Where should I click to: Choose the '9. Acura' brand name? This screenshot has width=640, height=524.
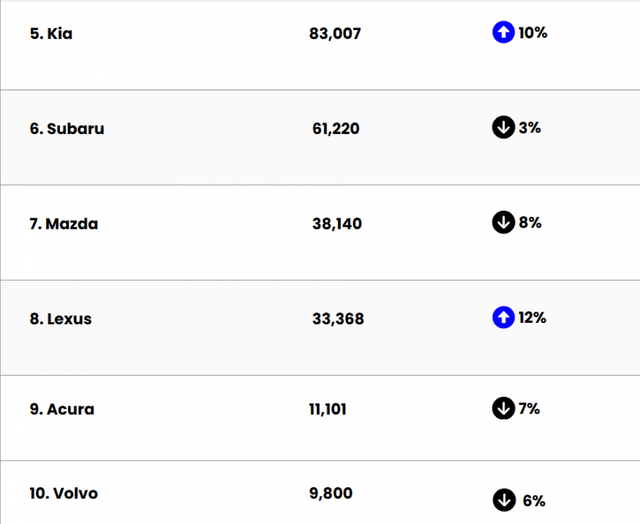(62, 409)
